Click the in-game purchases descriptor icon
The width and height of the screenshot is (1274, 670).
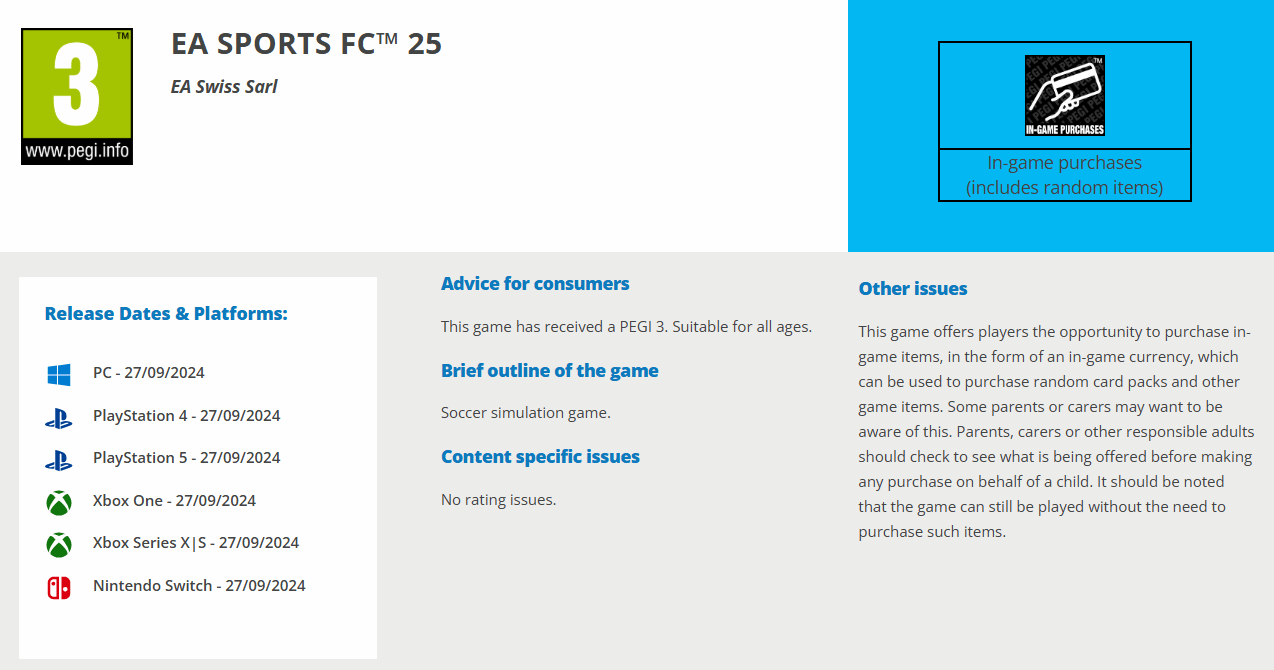pyautogui.click(x=1064, y=95)
